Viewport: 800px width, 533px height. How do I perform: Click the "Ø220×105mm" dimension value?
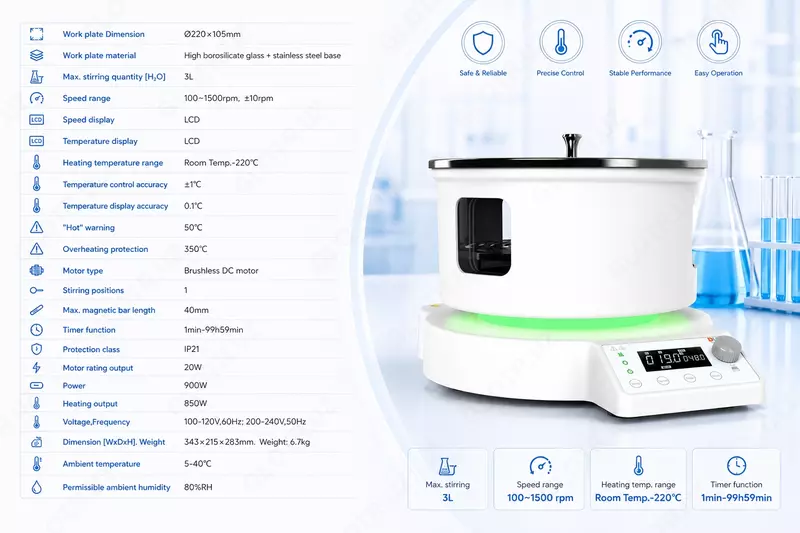[x=212, y=34]
